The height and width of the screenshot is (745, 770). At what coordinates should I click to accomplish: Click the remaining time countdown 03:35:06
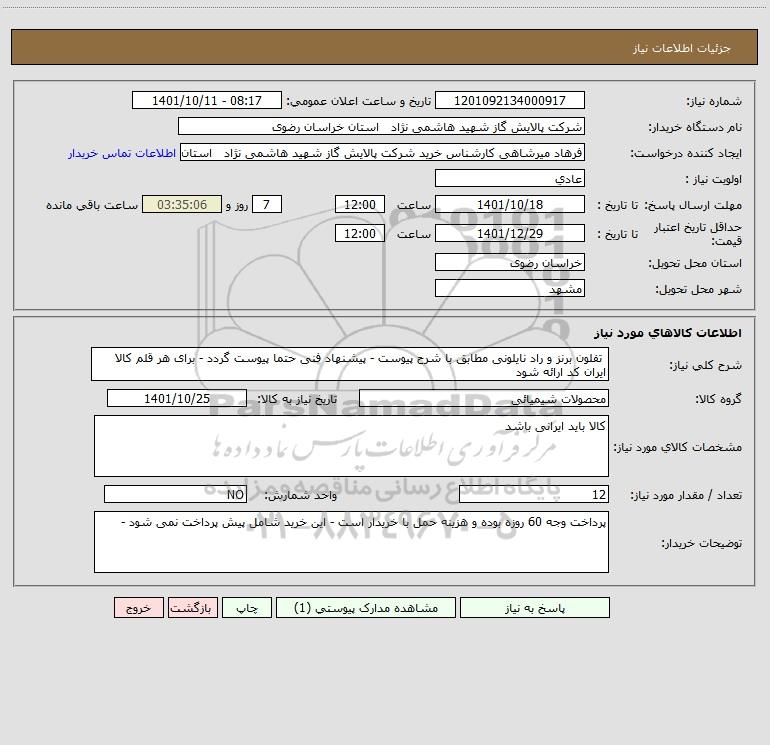pos(182,204)
